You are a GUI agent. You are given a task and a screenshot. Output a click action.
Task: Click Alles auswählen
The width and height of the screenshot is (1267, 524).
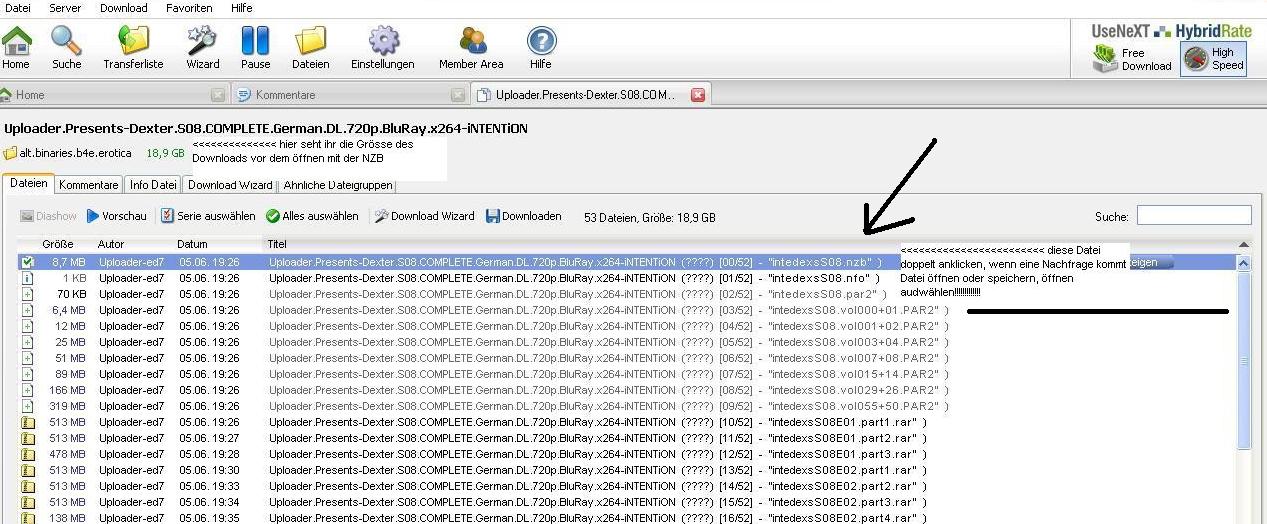tap(312, 216)
